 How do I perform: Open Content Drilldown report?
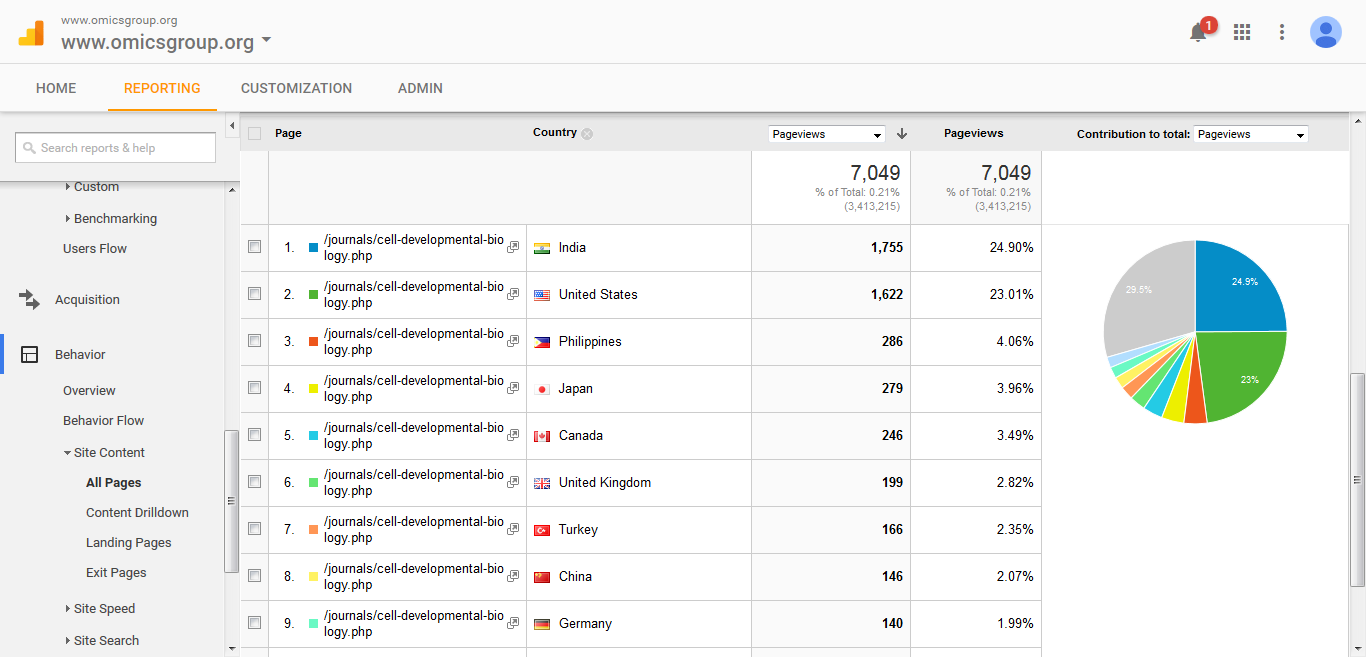(x=137, y=512)
